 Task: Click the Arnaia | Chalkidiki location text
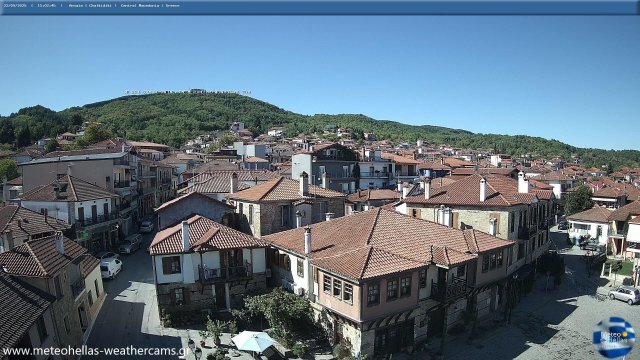pyautogui.click(x=90, y=6)
